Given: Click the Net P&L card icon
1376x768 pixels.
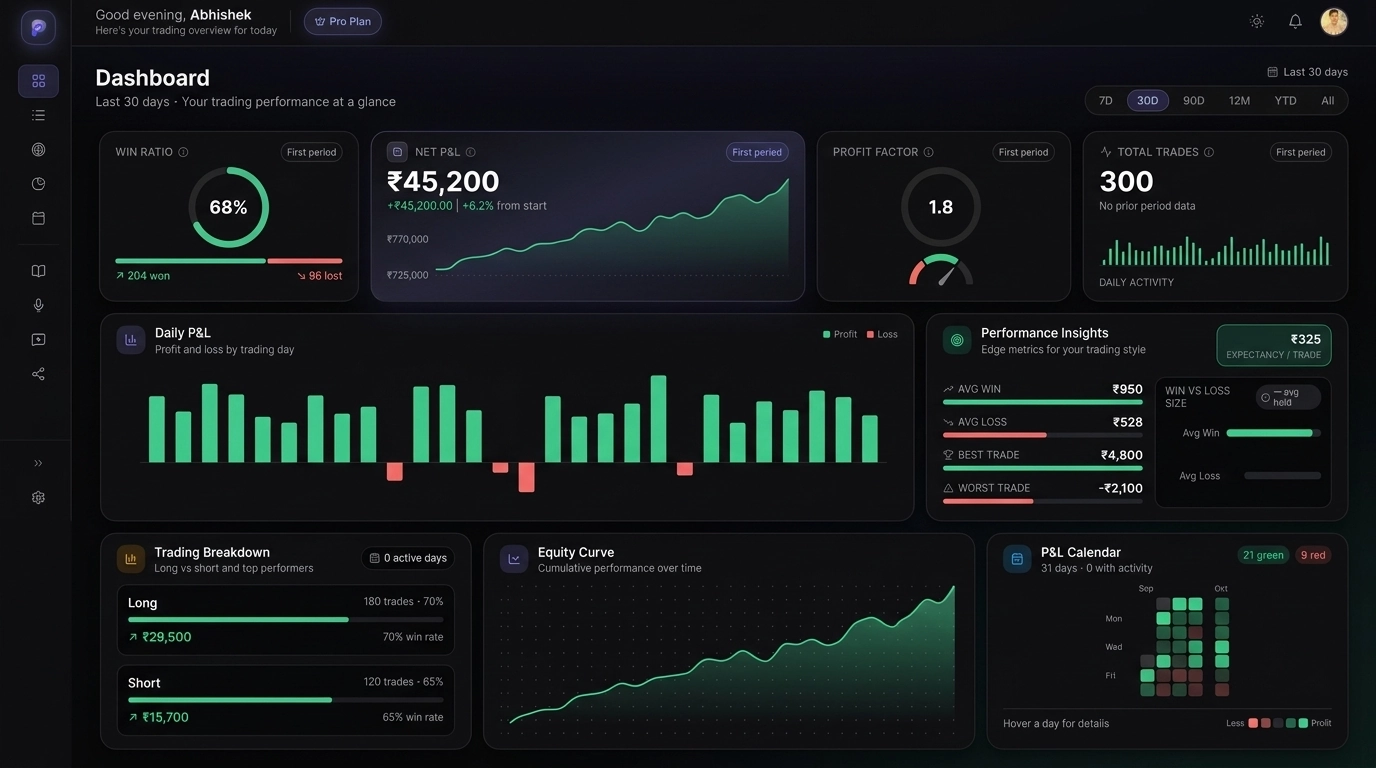Looking at the screenshot, I should [397, 152].
